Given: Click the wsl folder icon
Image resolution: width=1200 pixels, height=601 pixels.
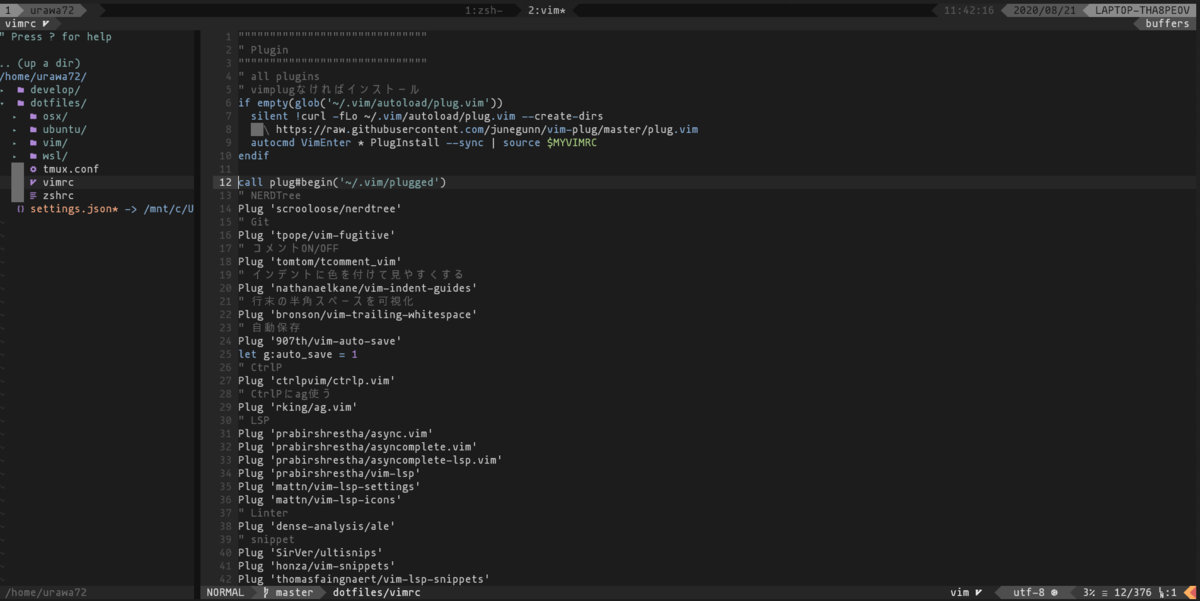Looking at the screenshot, I should point(33,156).
